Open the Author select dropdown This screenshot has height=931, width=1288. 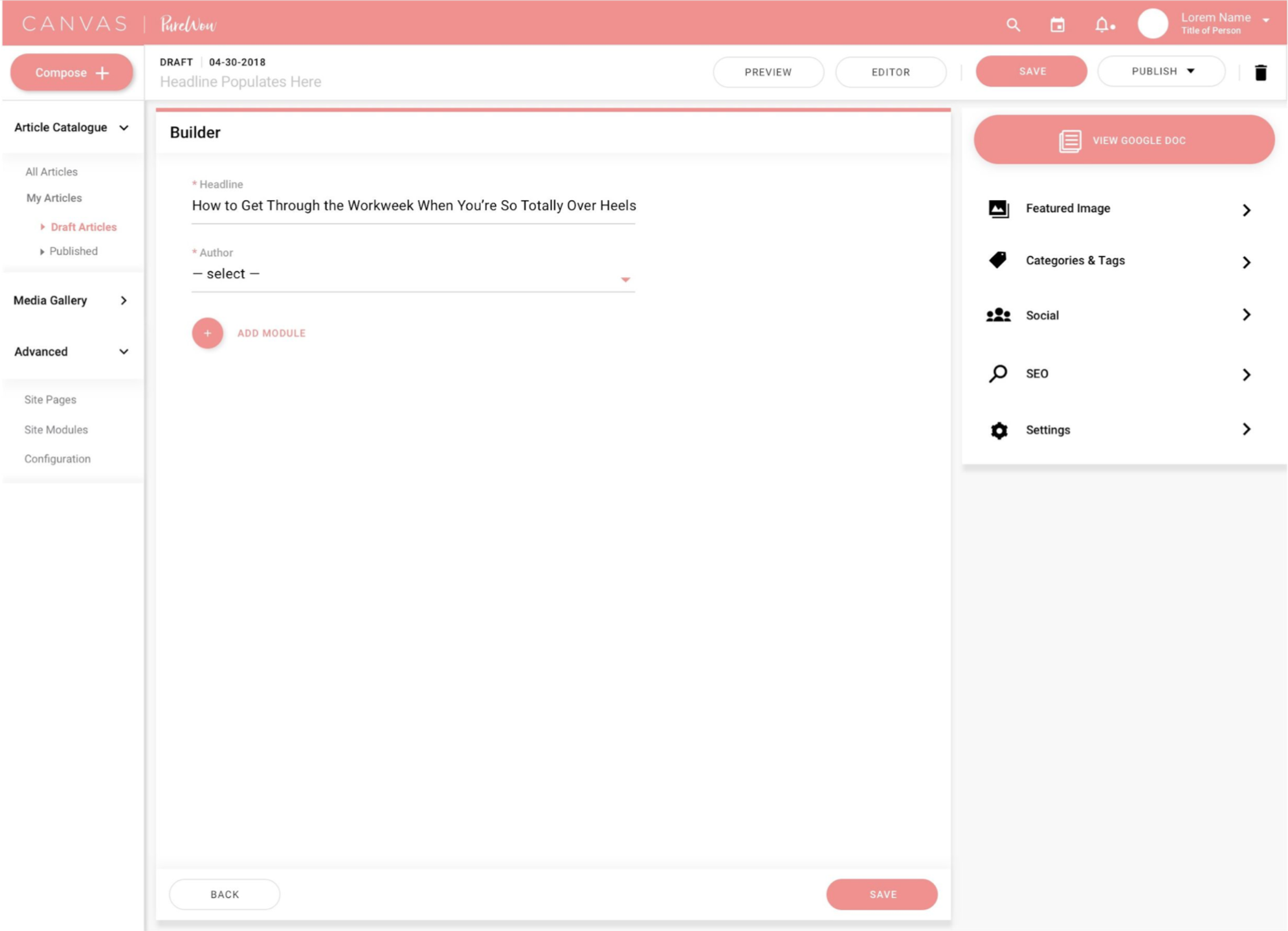pos(413,275)
